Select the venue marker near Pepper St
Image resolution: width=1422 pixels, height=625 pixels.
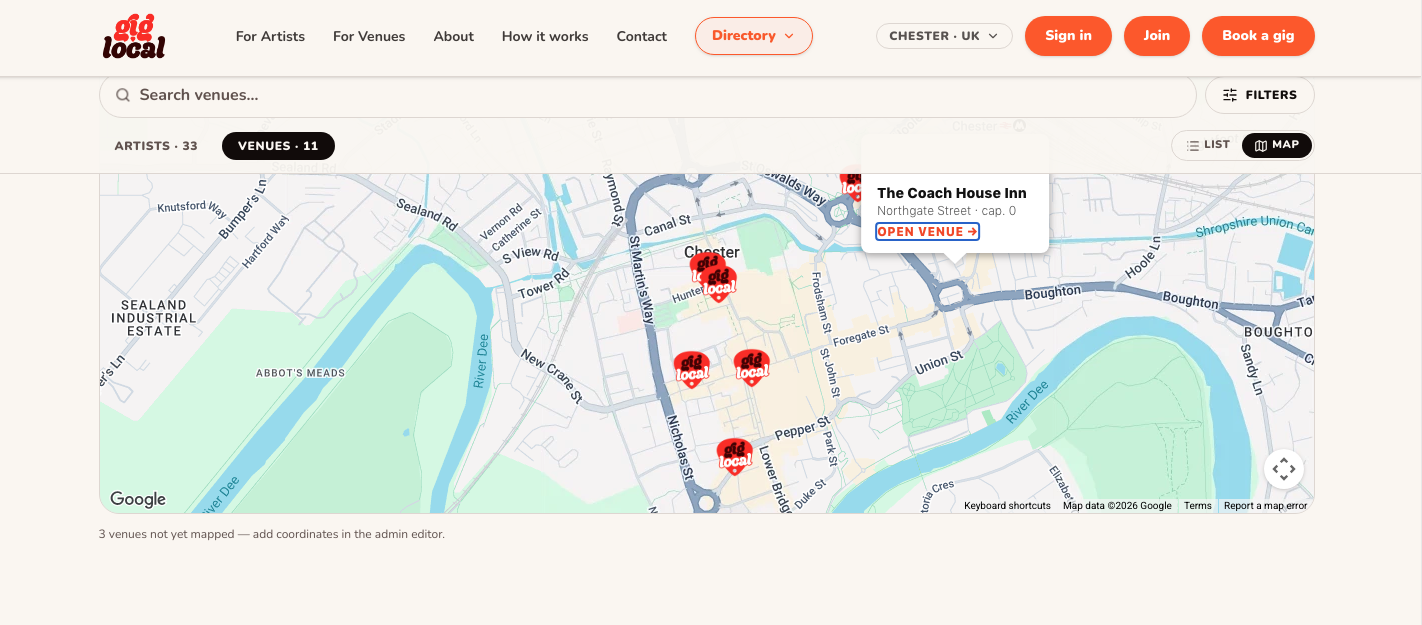point(734,456)
